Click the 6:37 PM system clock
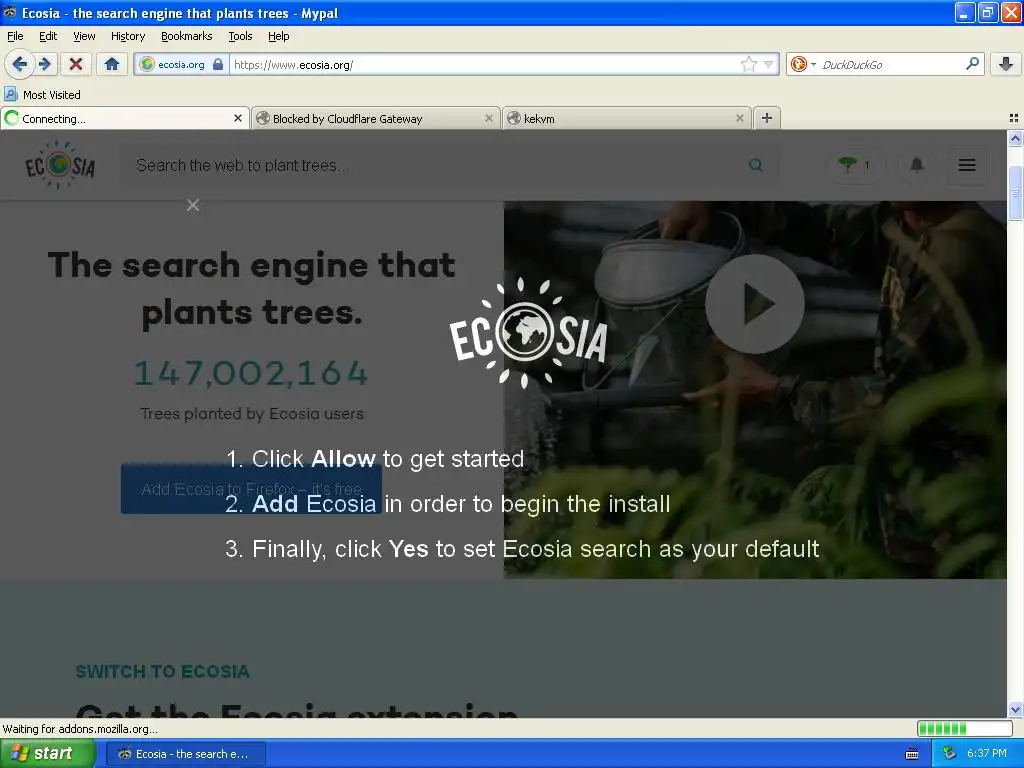This screenshot has height=768, width=1024. (986, 754)
